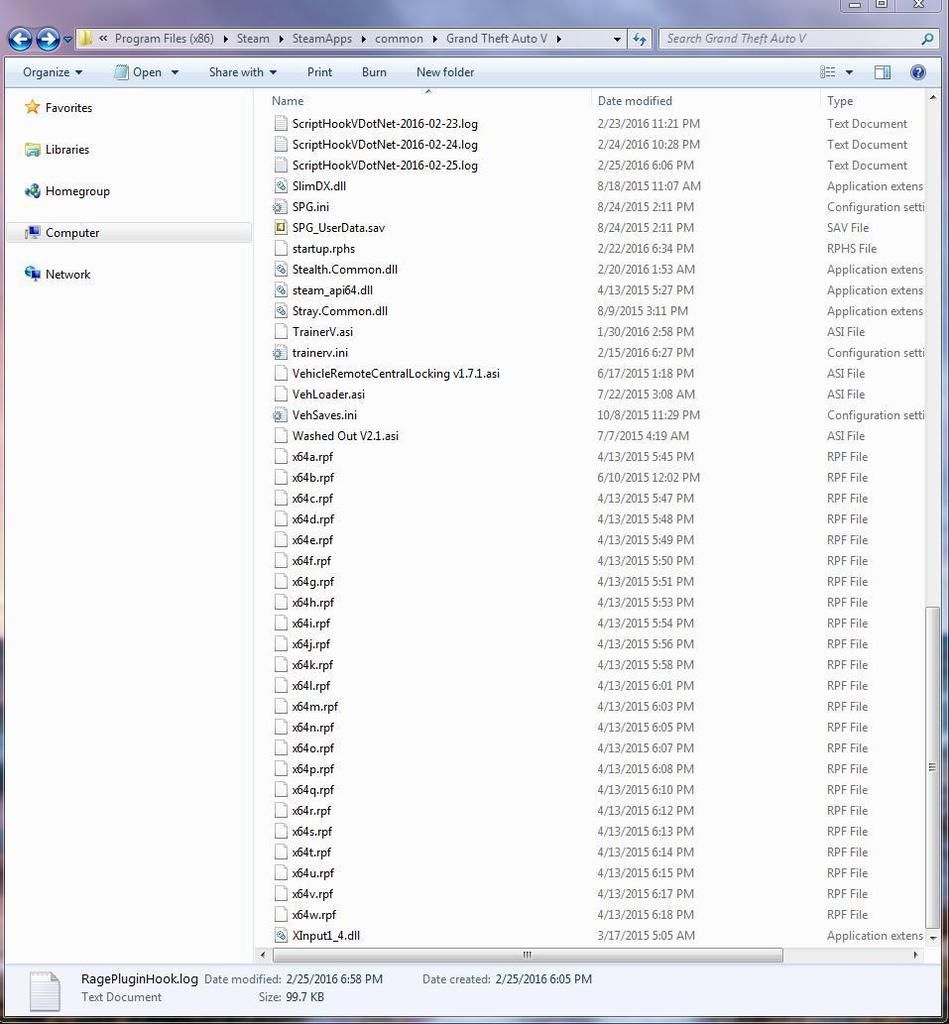The width and height of the screenshot is (949, 1024).
Task: Click the refresh button beside address bar
Action: tap(640, 39)
